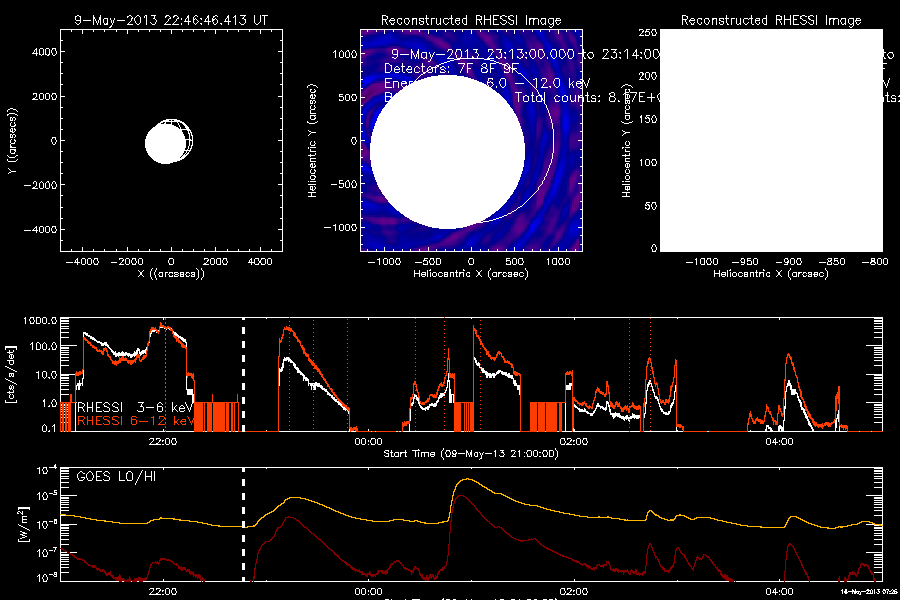Open the blank white RHESSI image panel
Image resolution: width=900 pixels, height=600 pixels.
771,141
